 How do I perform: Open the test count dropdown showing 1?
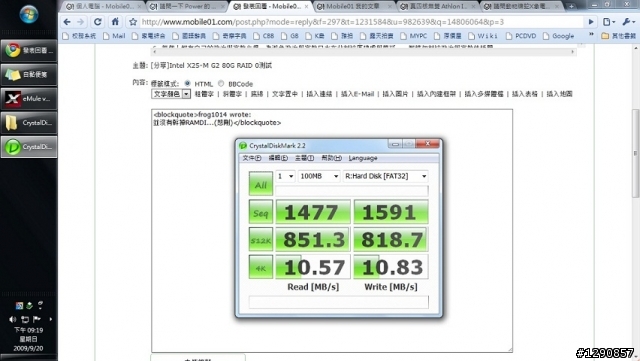285,176
